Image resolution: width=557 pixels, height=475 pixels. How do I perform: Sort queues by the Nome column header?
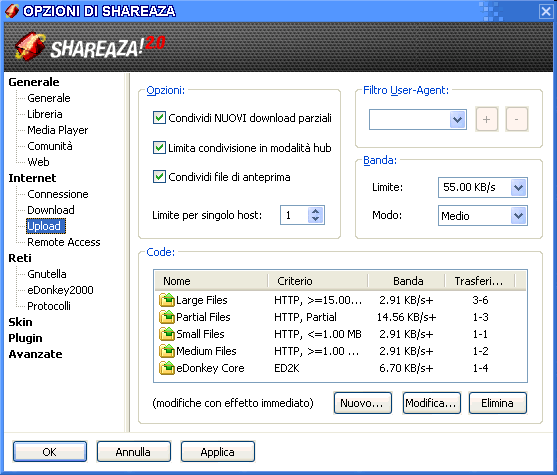[x=211, y=281]
